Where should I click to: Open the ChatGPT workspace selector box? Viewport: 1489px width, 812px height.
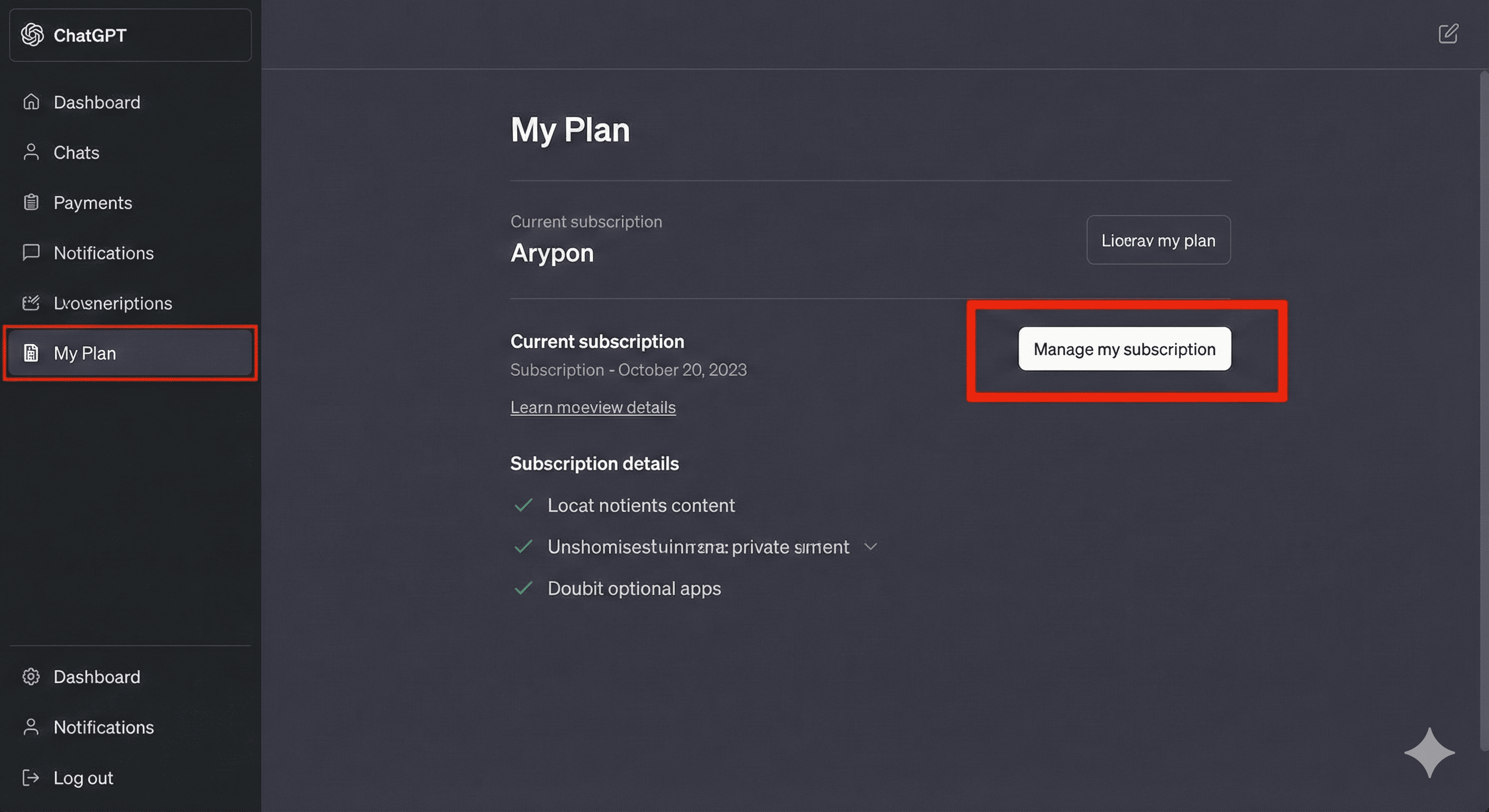tap(130, 35)
